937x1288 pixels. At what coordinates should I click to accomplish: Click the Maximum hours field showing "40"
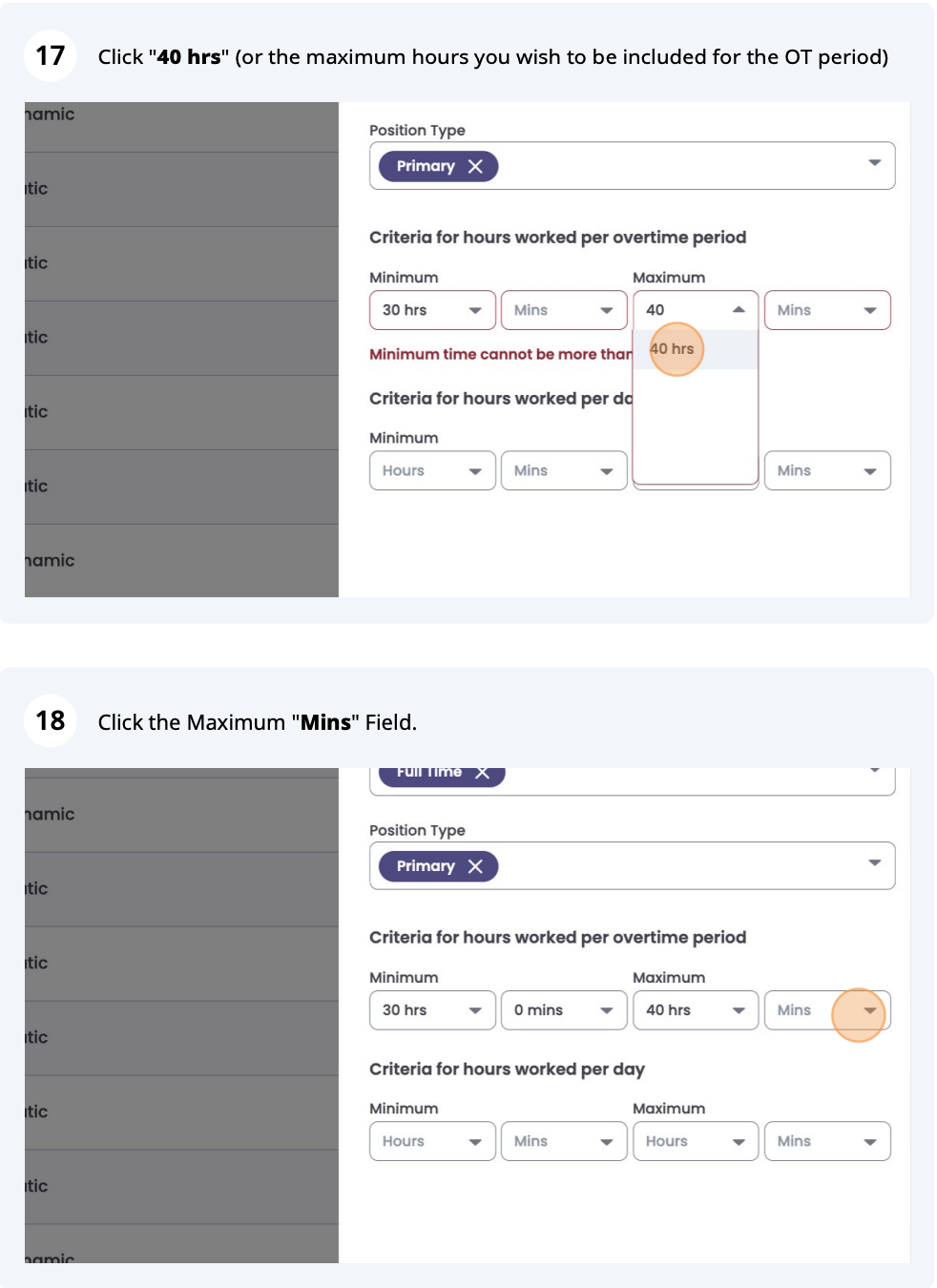tap(682, 310)
